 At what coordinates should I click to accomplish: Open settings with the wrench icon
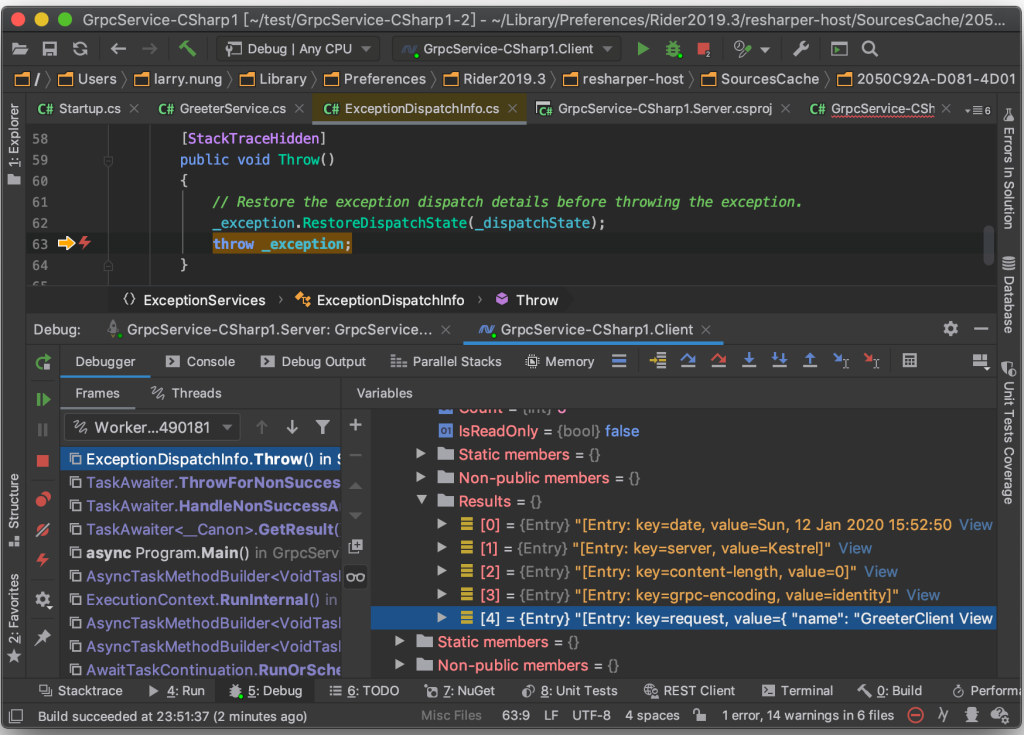801,49
